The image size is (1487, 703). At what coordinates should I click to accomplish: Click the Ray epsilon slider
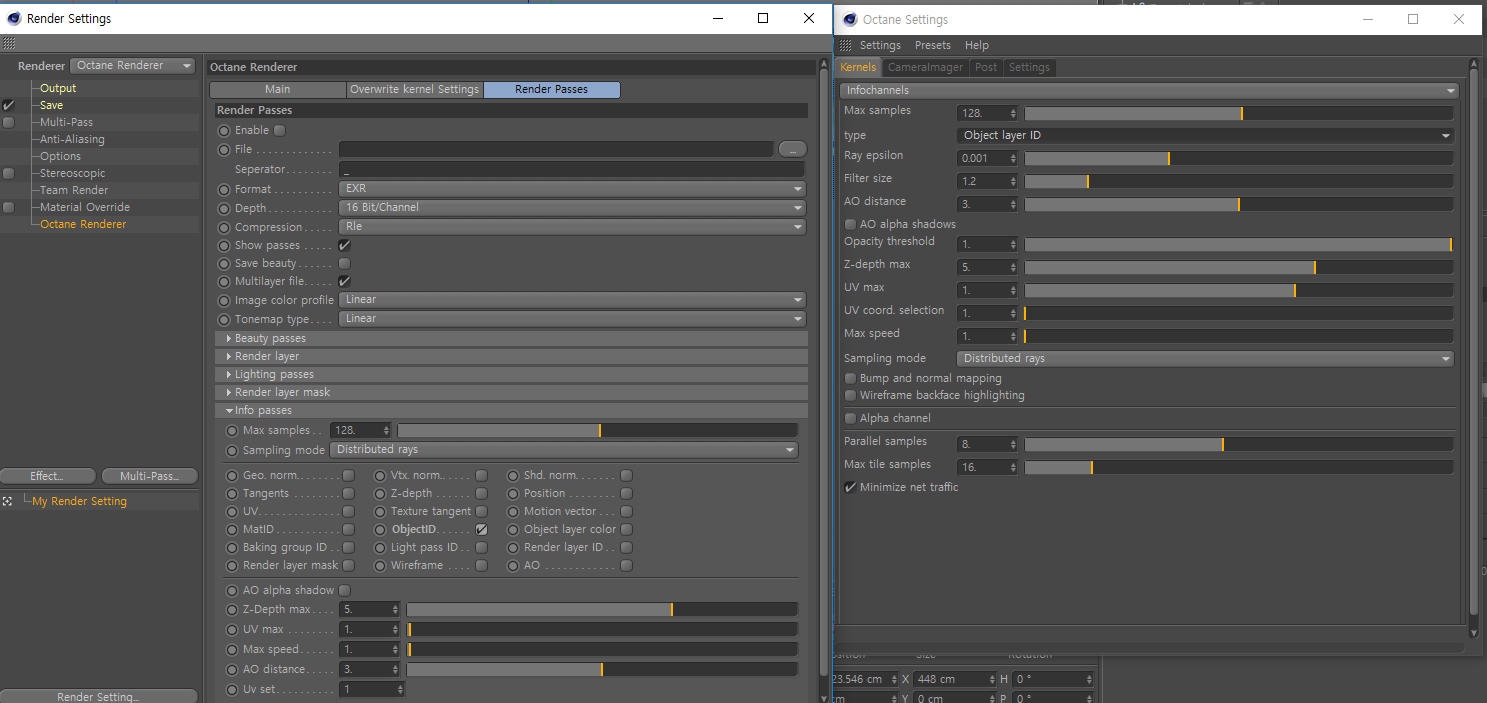1239,158
